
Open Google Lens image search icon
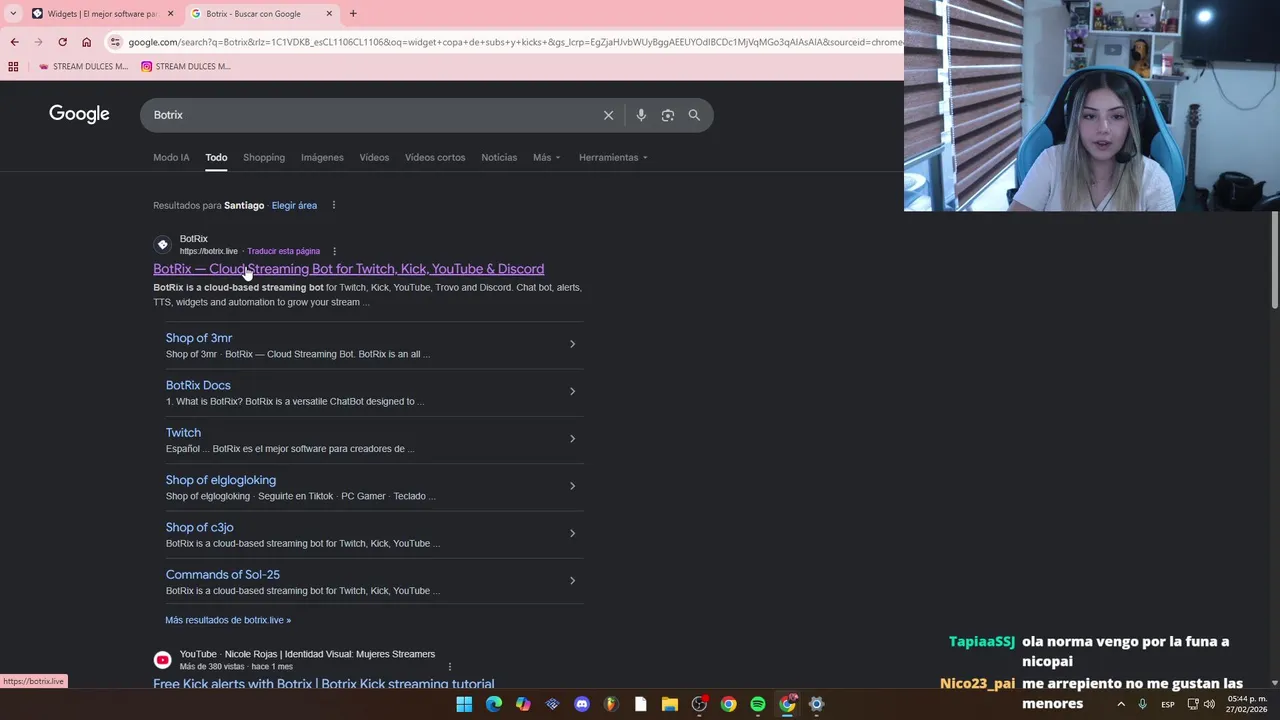click(x=668, y=115)
